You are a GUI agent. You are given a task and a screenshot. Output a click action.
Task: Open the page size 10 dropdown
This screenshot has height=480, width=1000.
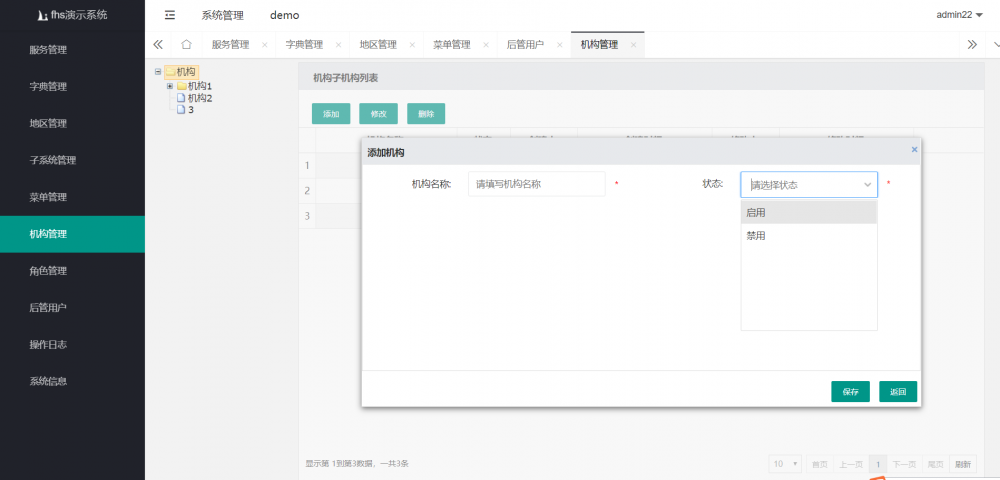pyautogui.click(x=785, y=464)
